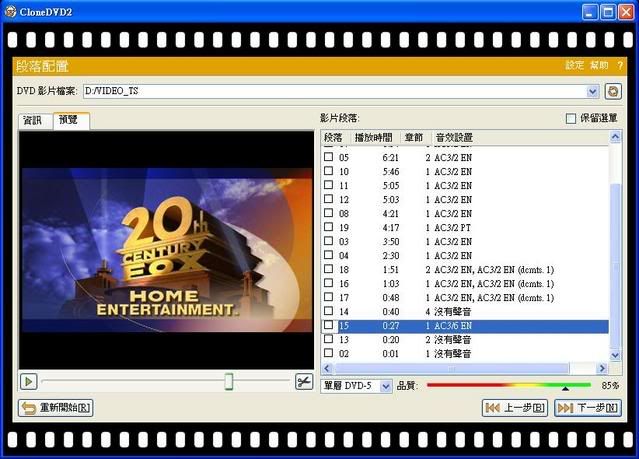
Task: Check title 04 with 2:30 duration
Action: (x=328, y=255)
